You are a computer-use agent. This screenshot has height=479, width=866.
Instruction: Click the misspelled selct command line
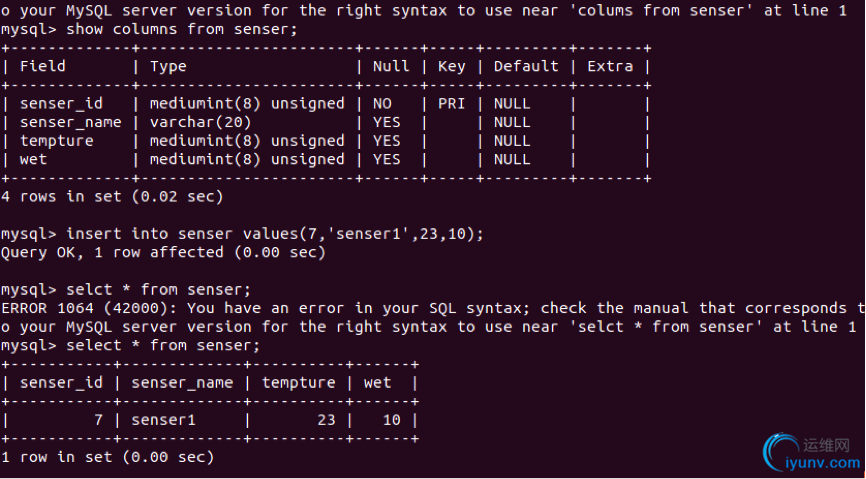coord(158,289)
